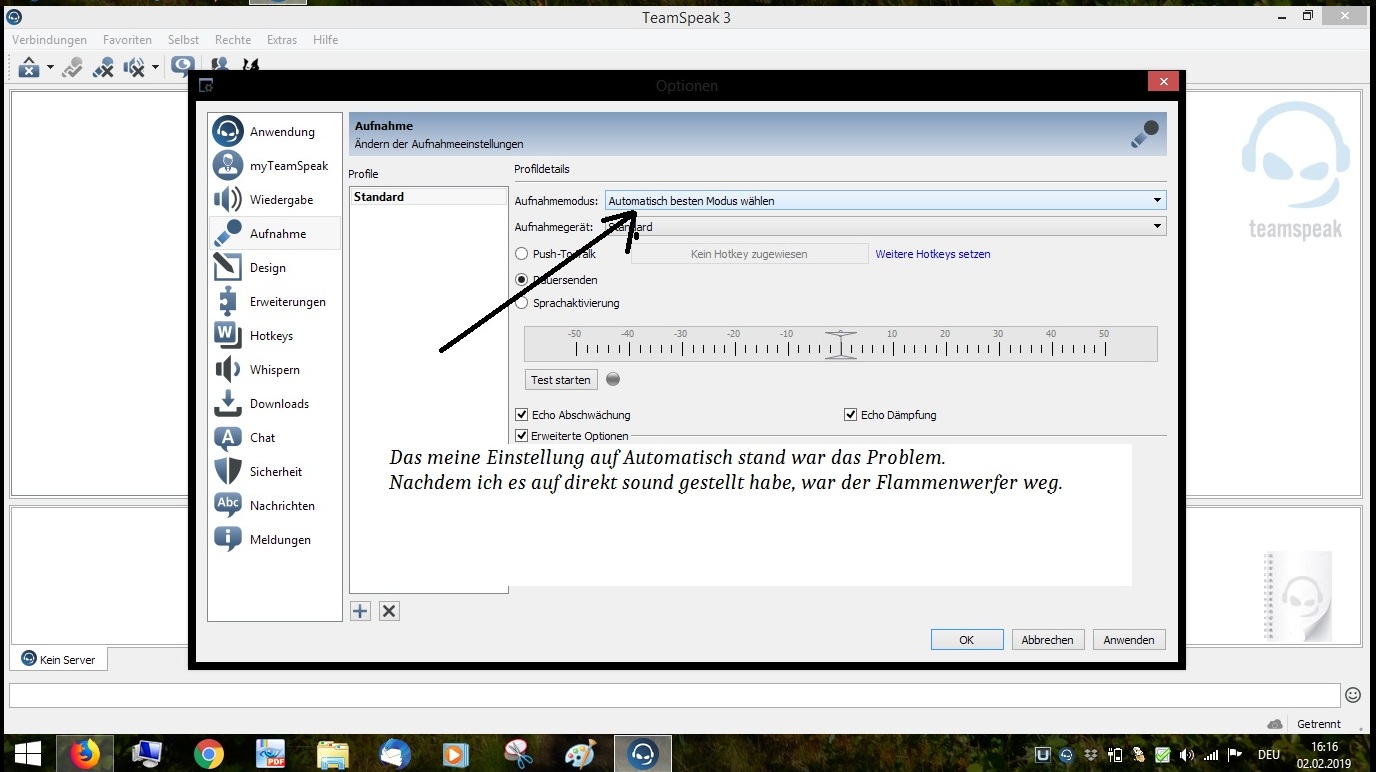The width and height of the screenshot is (1376, 772).
Task: Mute microphone via toolbar icon
Action: pyautogui.click(x=103, y=67)
